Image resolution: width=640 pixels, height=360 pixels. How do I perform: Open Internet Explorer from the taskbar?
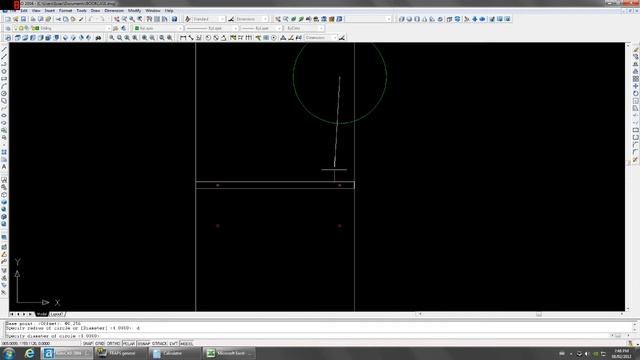pos(29,353)
